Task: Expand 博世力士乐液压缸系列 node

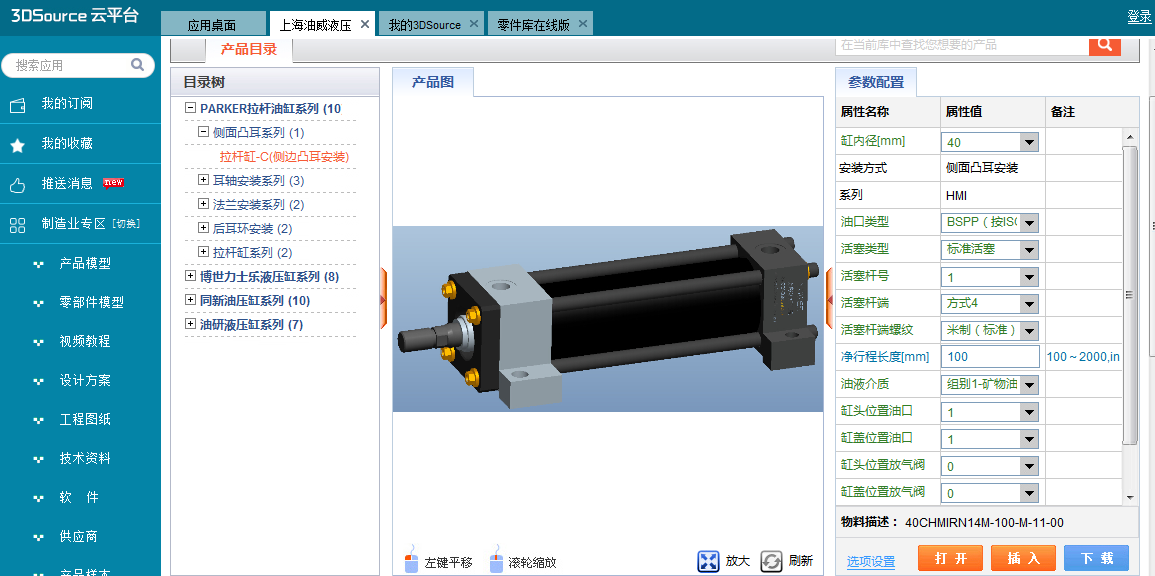Action: click(x=191, y=275)
